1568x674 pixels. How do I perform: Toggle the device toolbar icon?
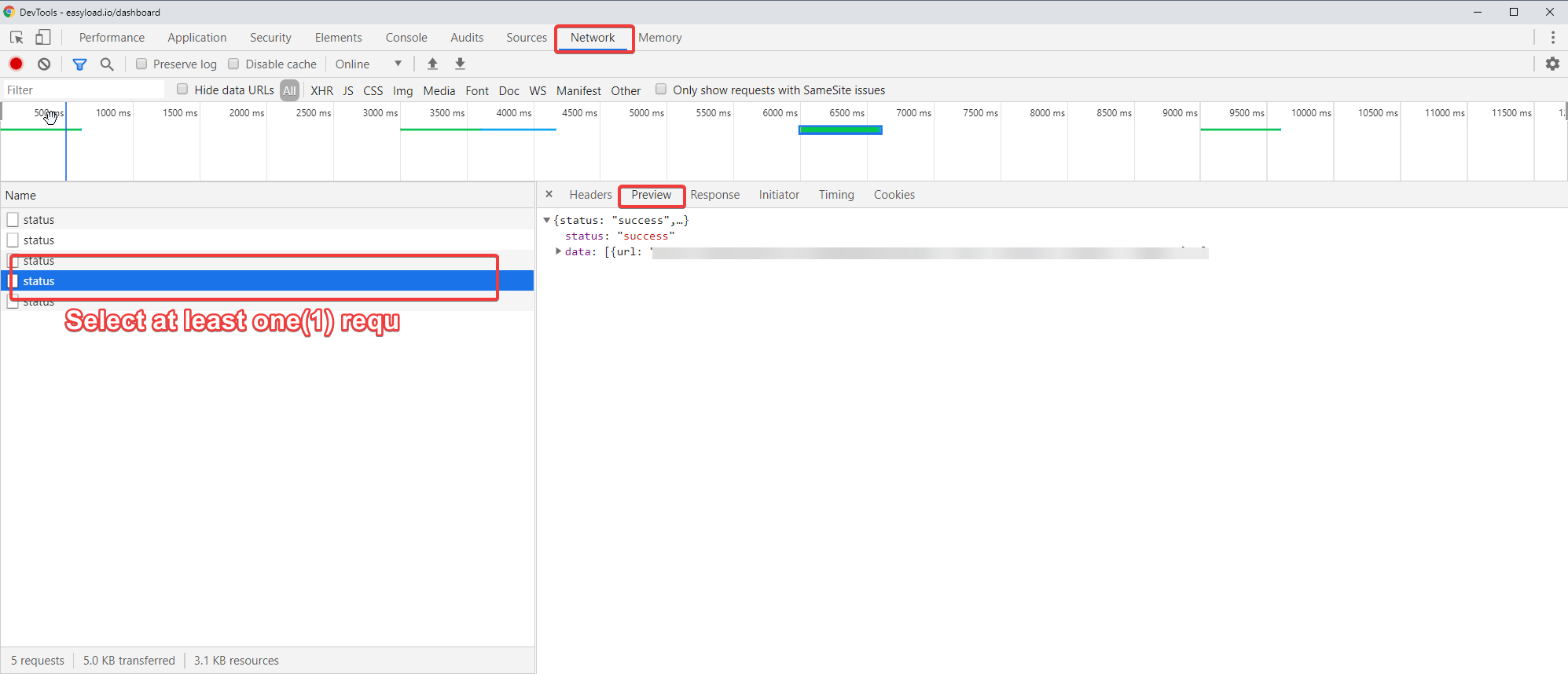(43, 37)
